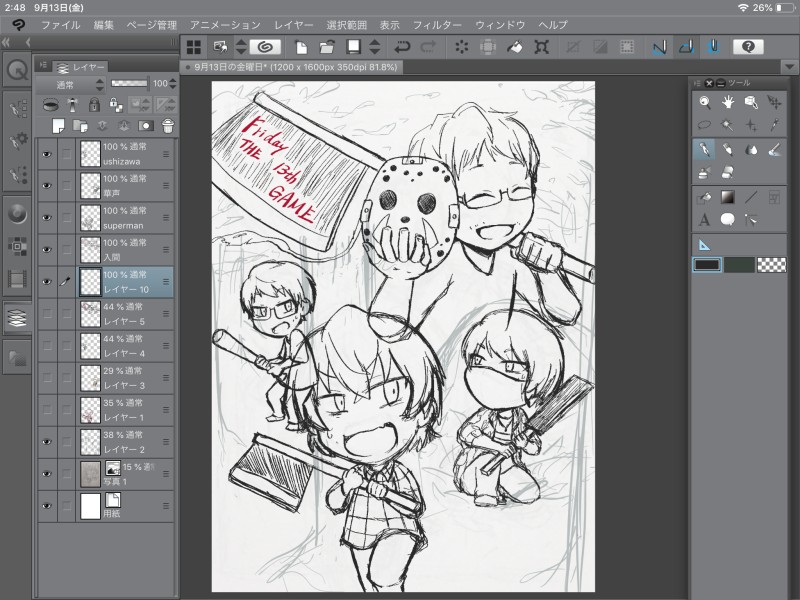Screen dimensions: 800x600
Task: Select the main drawing color swatch
Action: coord(707,265)
